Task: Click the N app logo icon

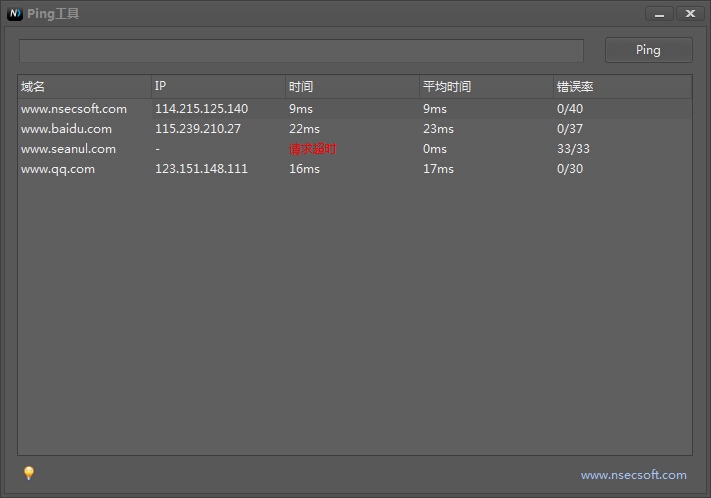Action: [x=15, y=14]
